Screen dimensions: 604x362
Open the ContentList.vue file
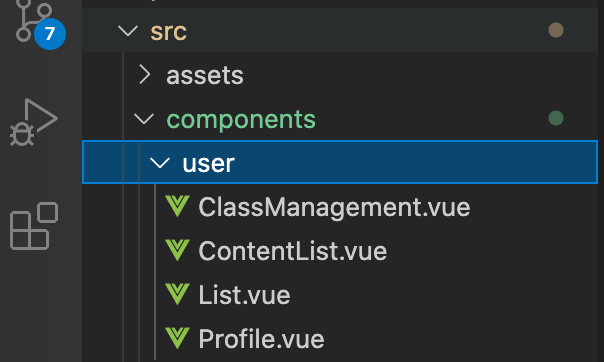click(292, 251)
